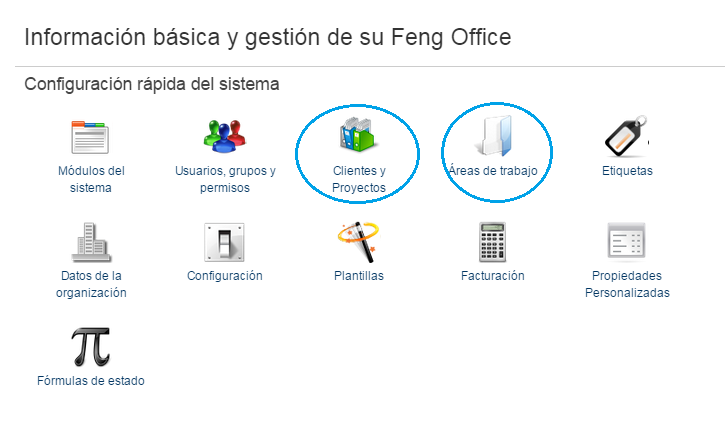Open the Áreas de trabajo folder icon

pos(493,138)
